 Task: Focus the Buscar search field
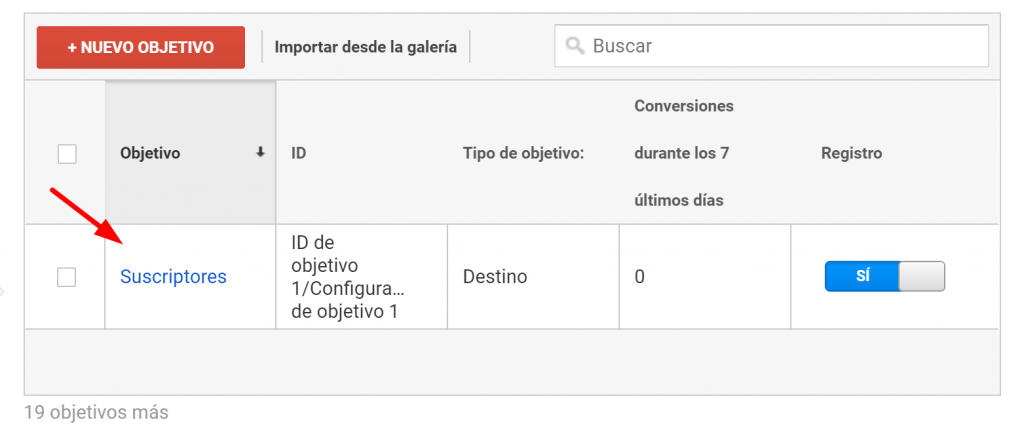coord(780,46)
